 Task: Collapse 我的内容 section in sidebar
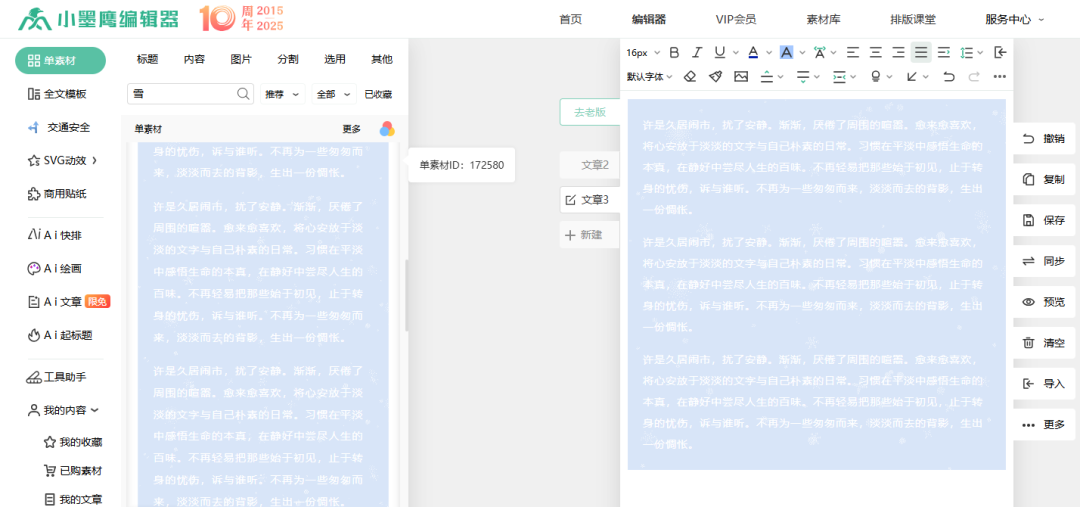click(63, 410)
